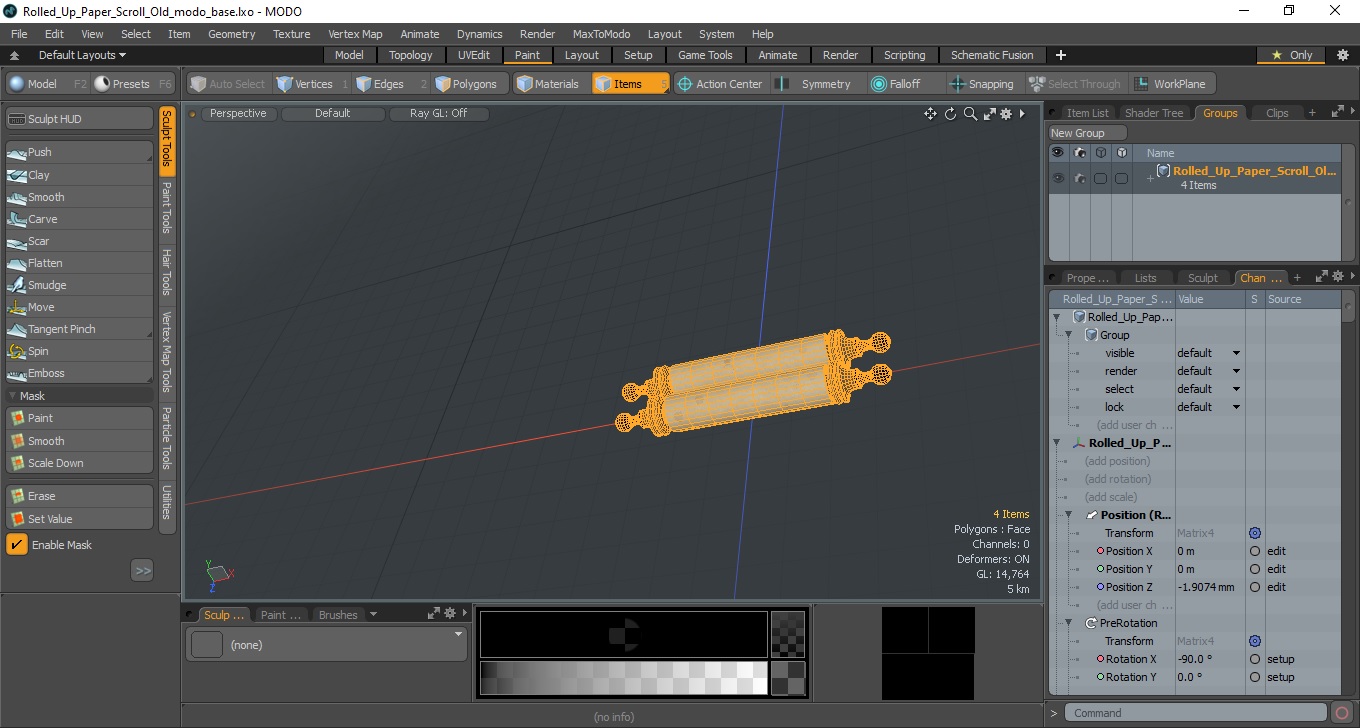Toggle Enable Mask checkbox
Screen dimensions: 1360x728
point(17,545)
